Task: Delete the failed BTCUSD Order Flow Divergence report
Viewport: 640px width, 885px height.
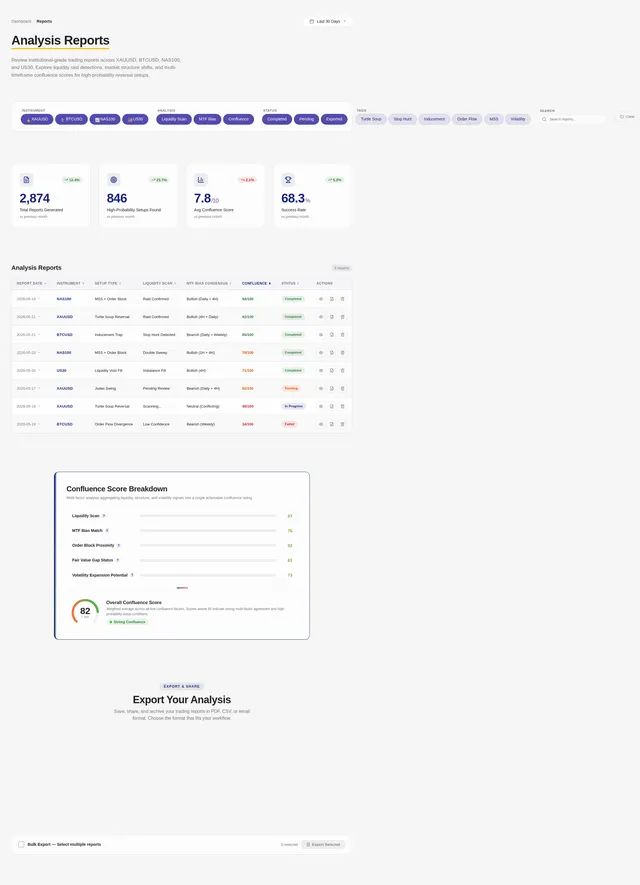Action: coord(343,424)
